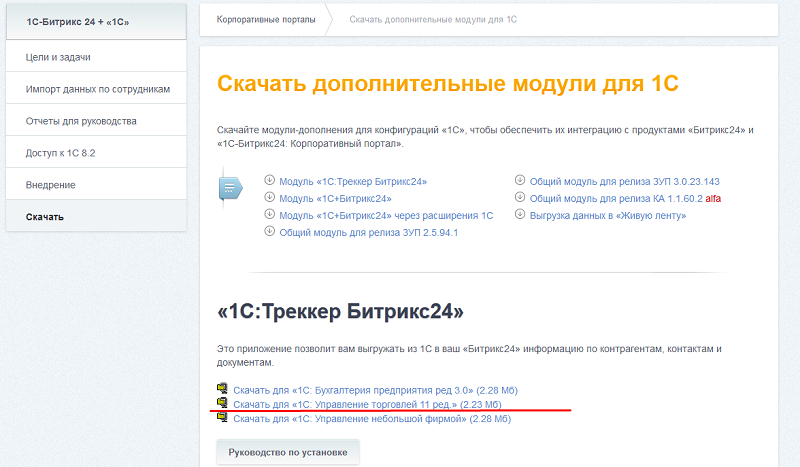This screenshot has height=467, width=800.
Task: Open link Модуль «1С:Треккер Битрикс24»
Action: click(353, 182)
